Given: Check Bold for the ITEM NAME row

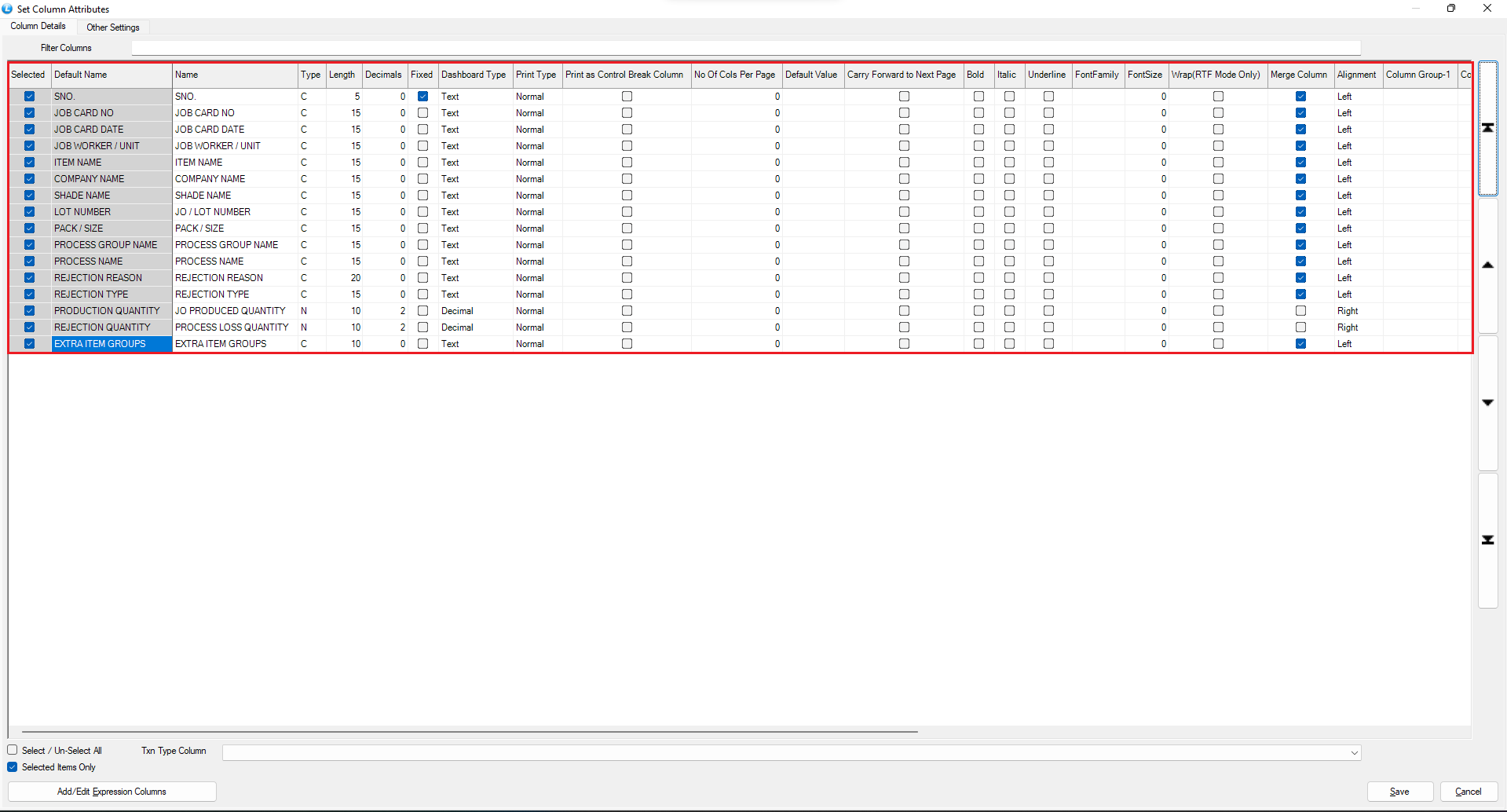Looking at the screenshot, I should (978, 163).
